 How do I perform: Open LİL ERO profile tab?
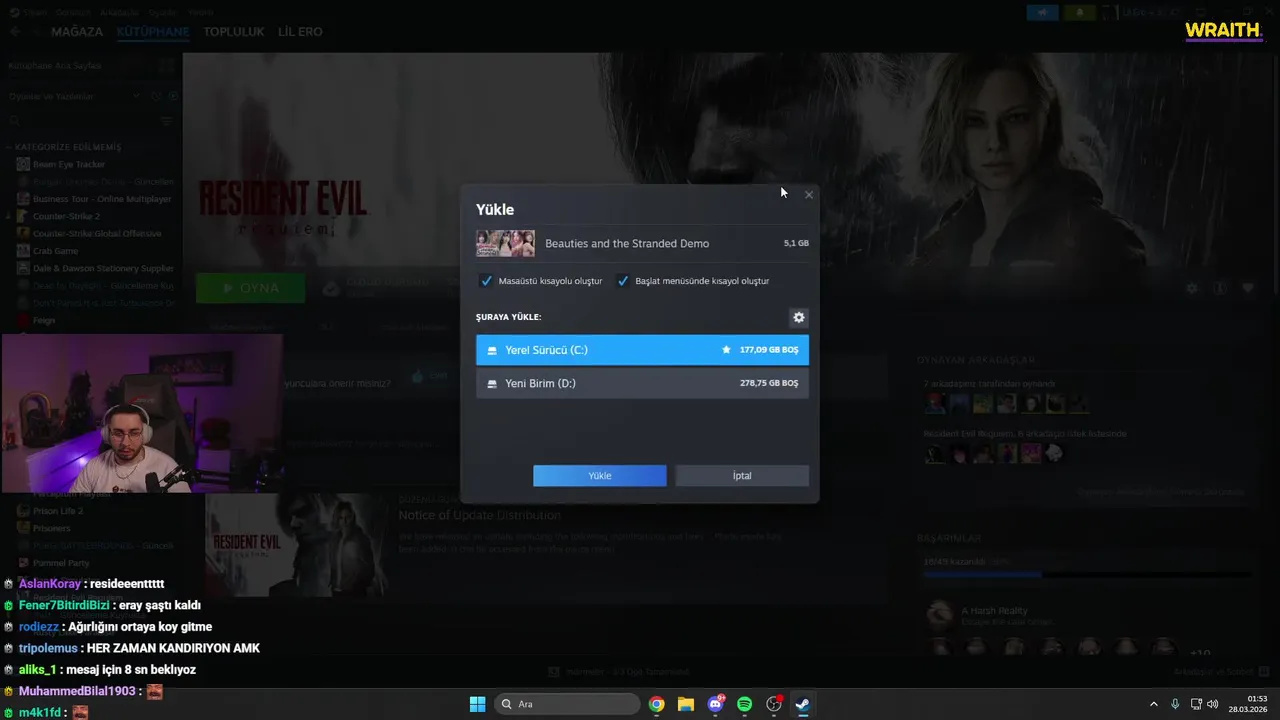tap(300, 32)
